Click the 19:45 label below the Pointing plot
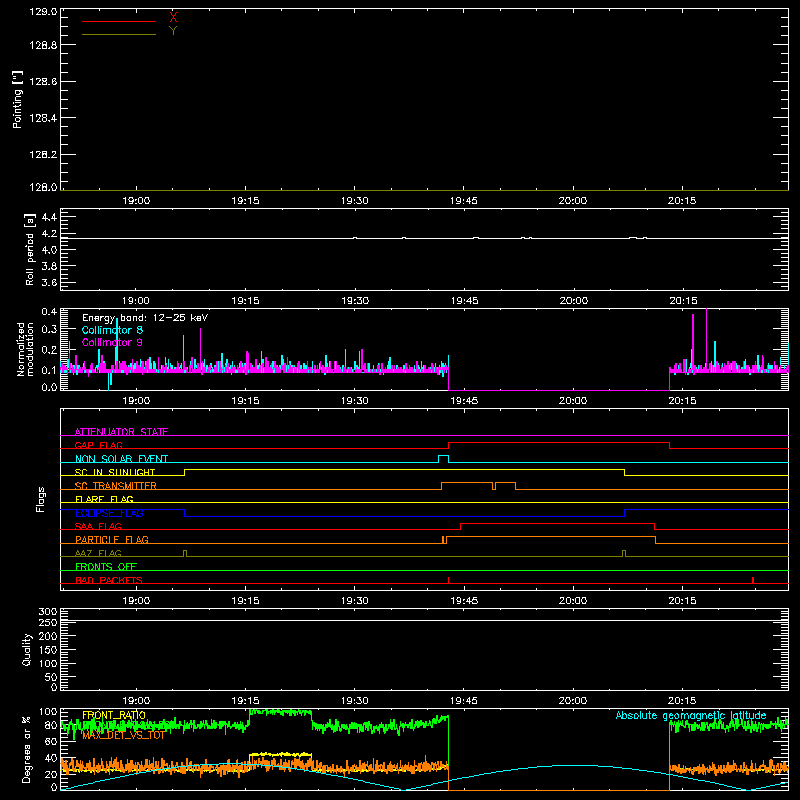This screenshot has height=800, width=800. coord(464,201)
